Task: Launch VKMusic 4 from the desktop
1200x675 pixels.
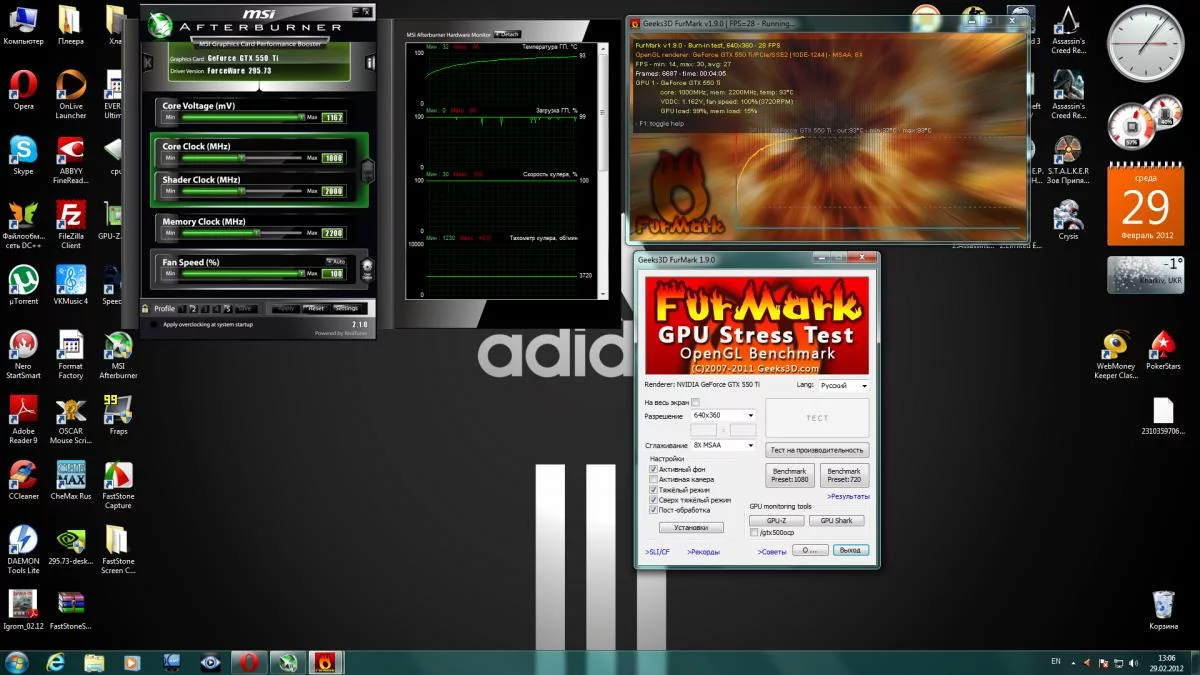Action: point(70,285)
